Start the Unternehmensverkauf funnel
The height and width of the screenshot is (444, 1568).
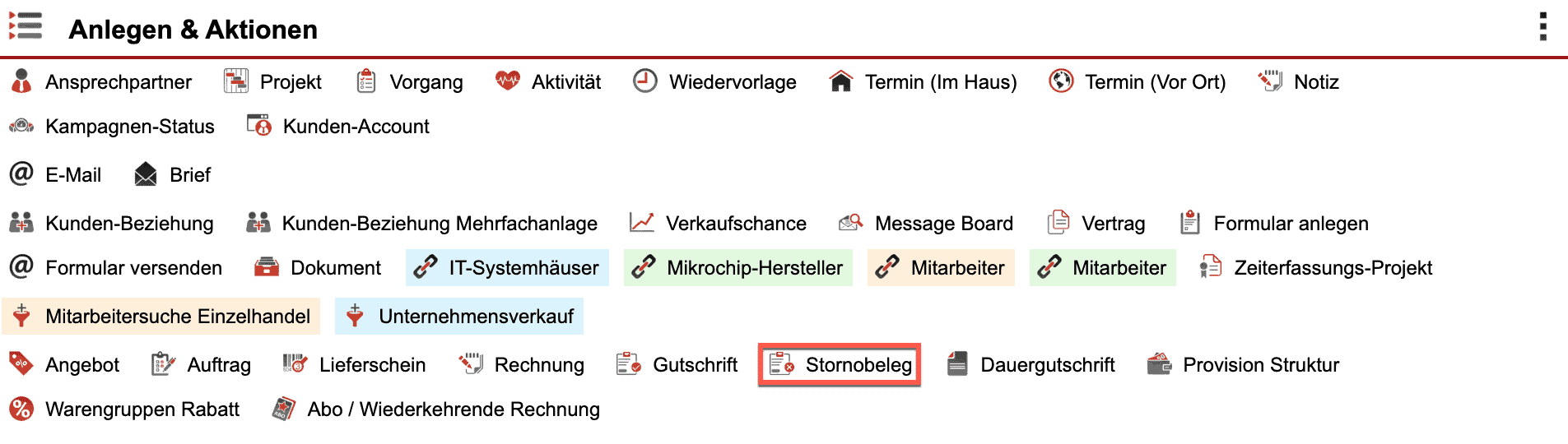(x=459, y=316)
